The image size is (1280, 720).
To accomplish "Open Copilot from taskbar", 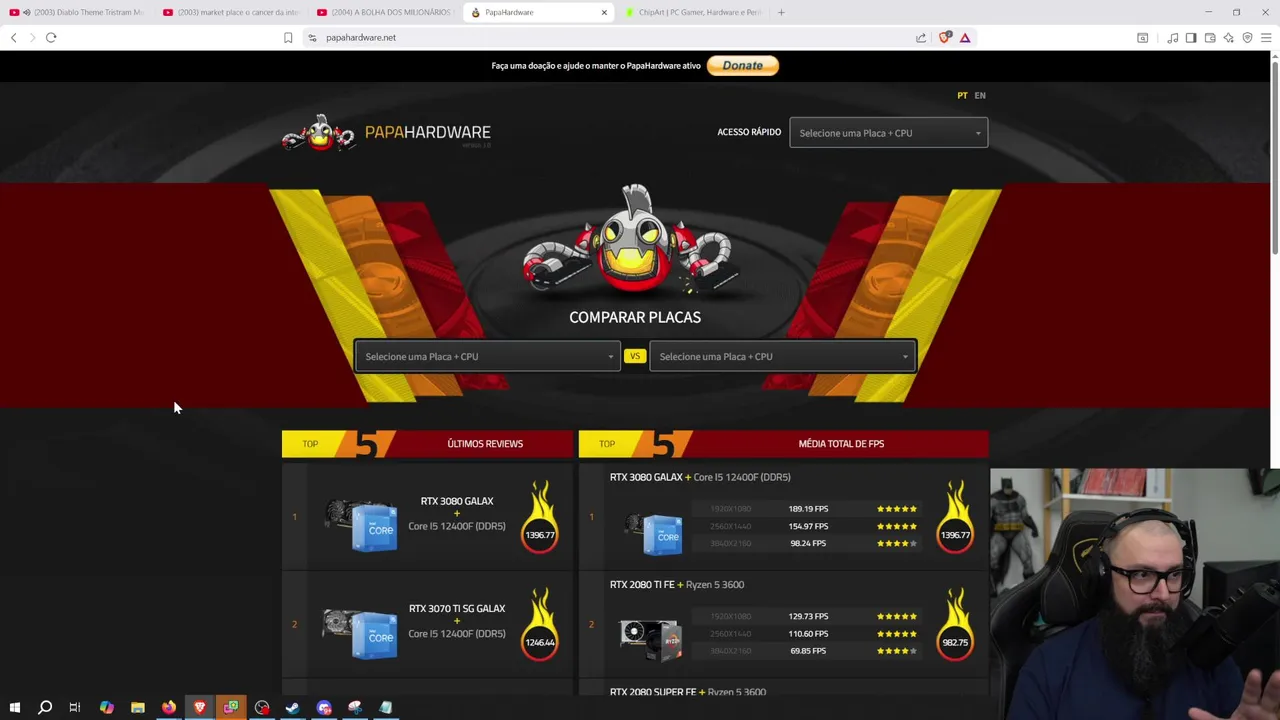I will (x=107, y=707).
